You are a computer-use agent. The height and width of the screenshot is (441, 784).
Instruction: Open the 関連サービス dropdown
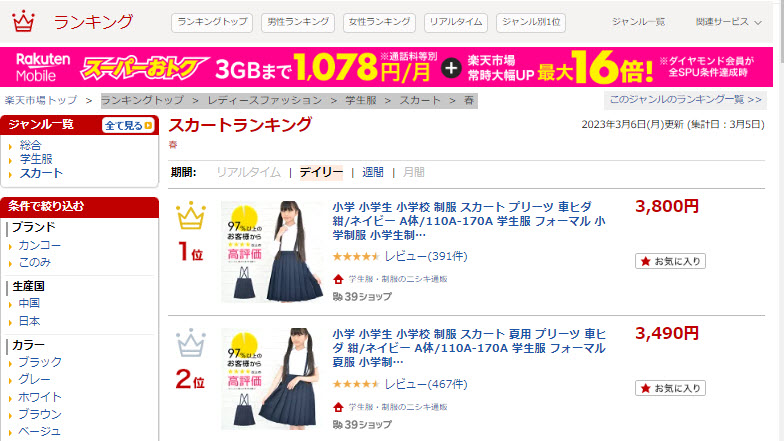click(728, 22)
